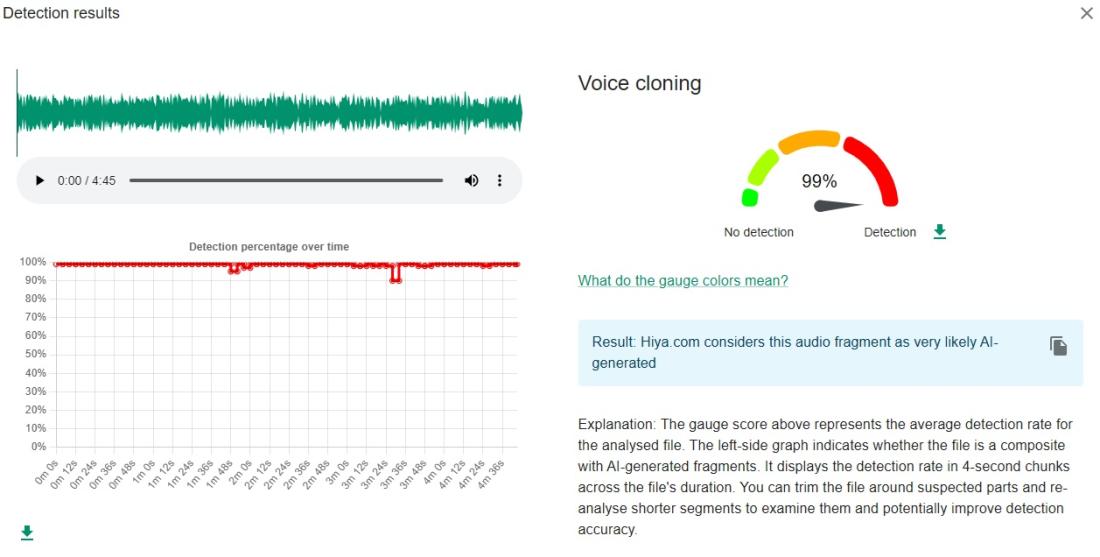Close the Detection results dialog

click(1087, 13)
